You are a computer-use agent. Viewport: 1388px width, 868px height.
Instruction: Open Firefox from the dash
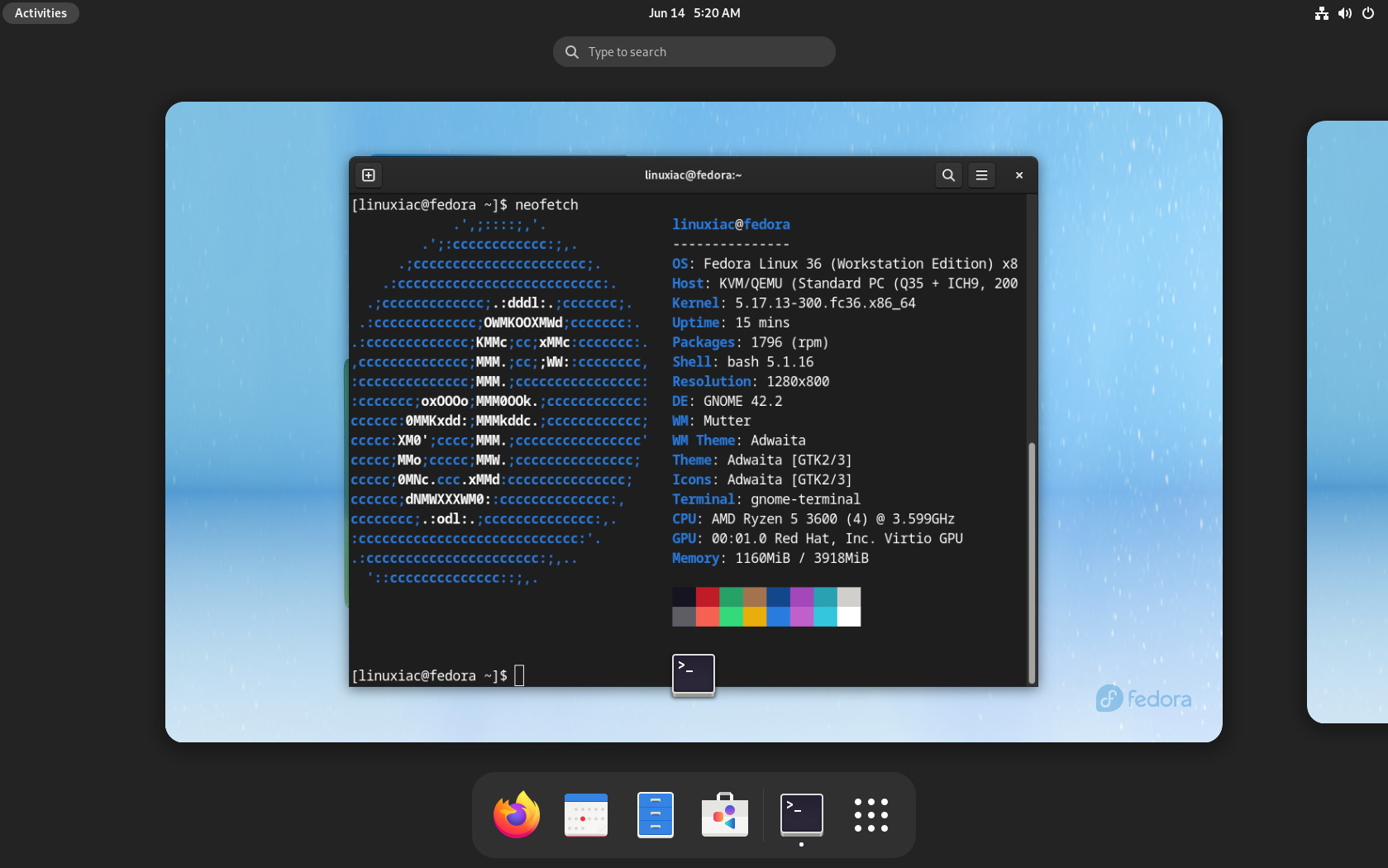click(517, 815)
